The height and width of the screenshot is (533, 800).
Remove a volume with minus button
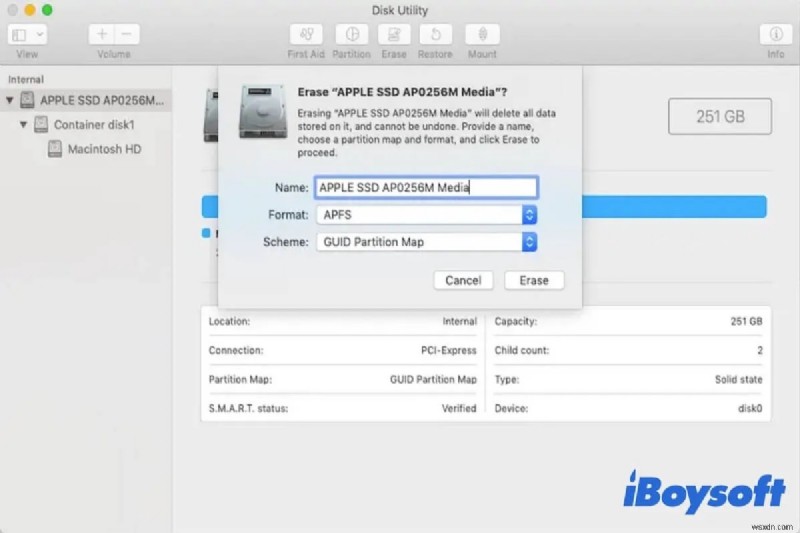(127, 34)
